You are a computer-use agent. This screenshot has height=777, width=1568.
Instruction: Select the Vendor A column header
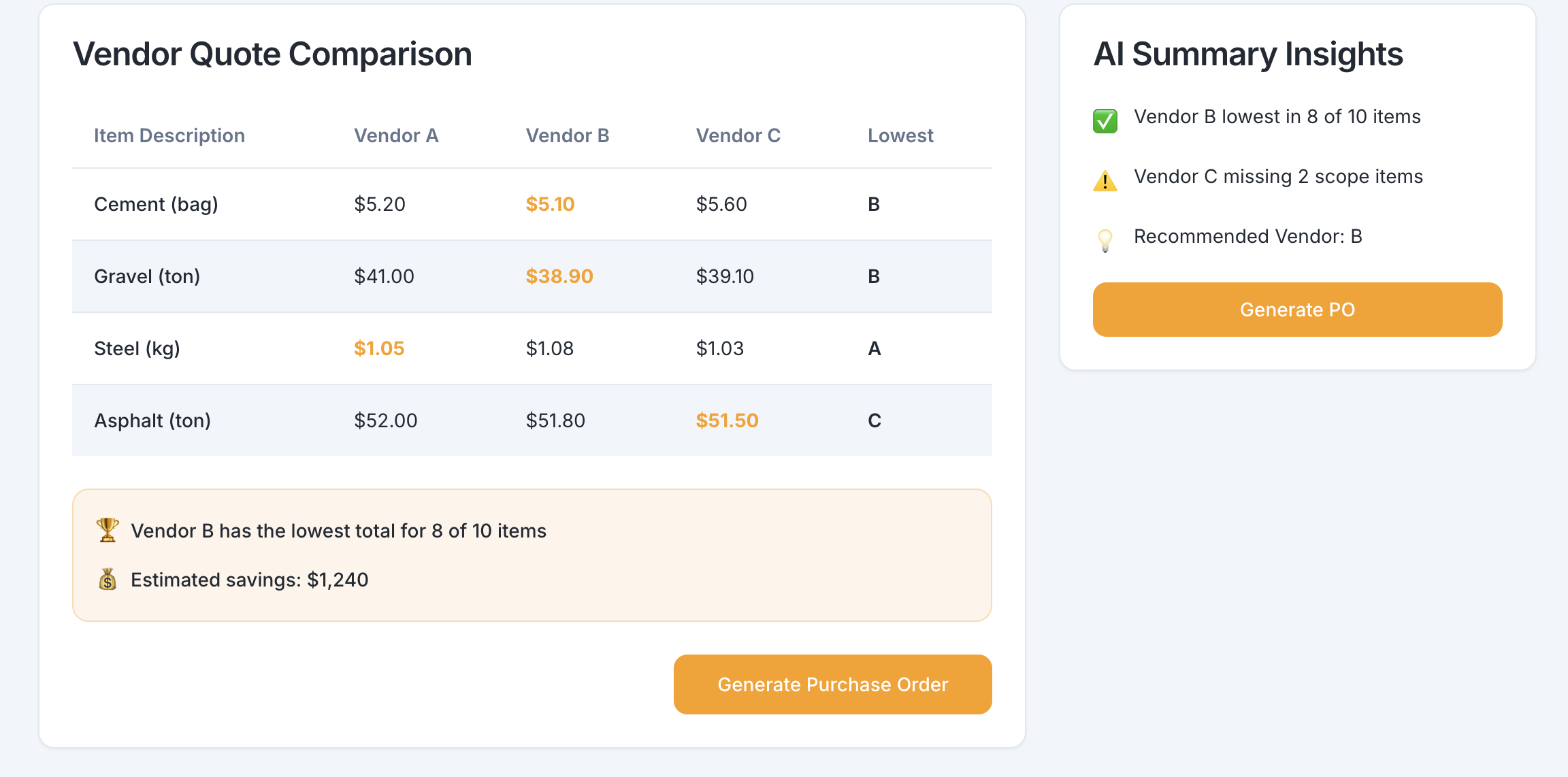pos(396,135)
